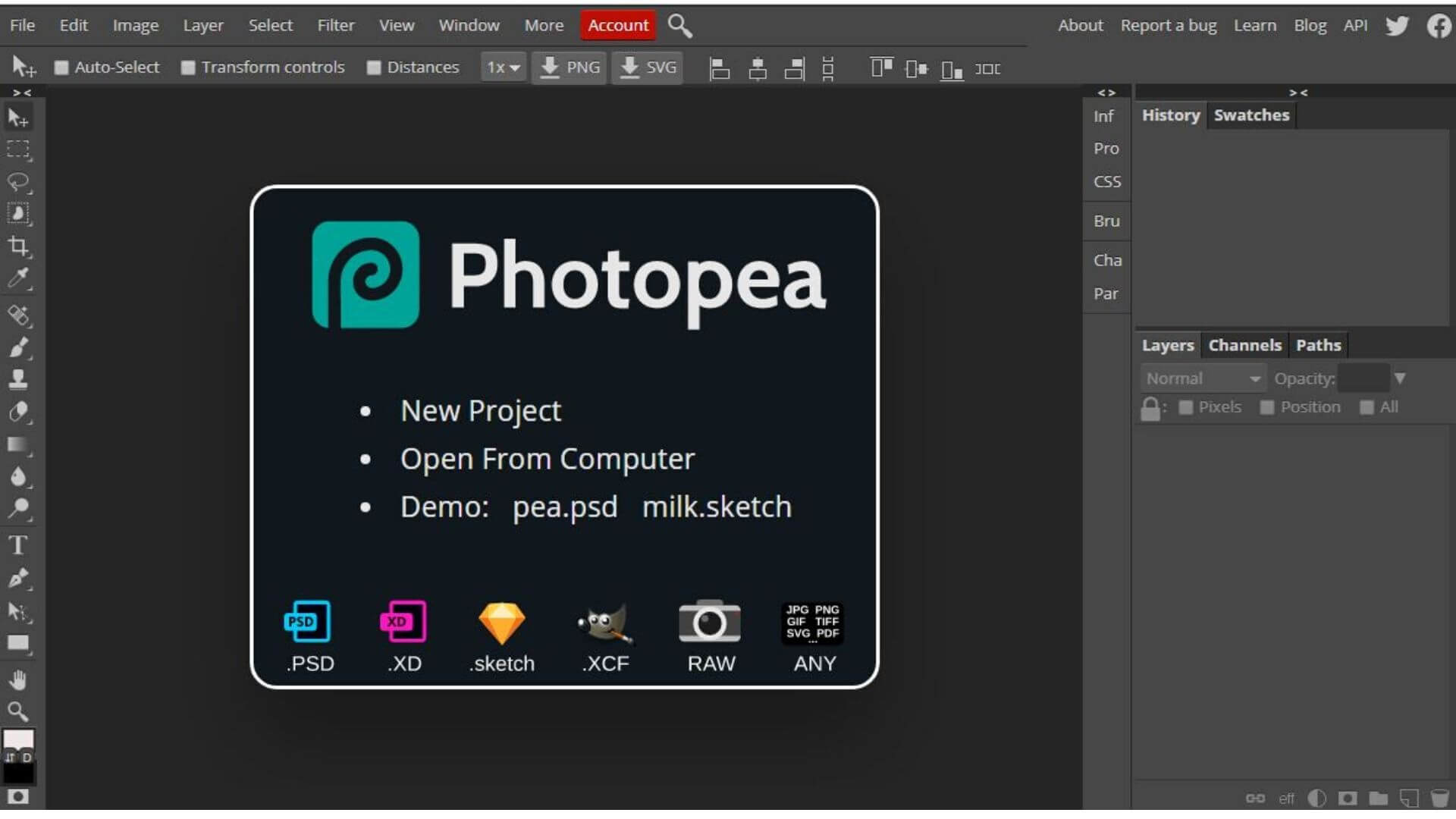The image size is (1456, 819).
Task: Select the Gradient tool
Action: 18,444
